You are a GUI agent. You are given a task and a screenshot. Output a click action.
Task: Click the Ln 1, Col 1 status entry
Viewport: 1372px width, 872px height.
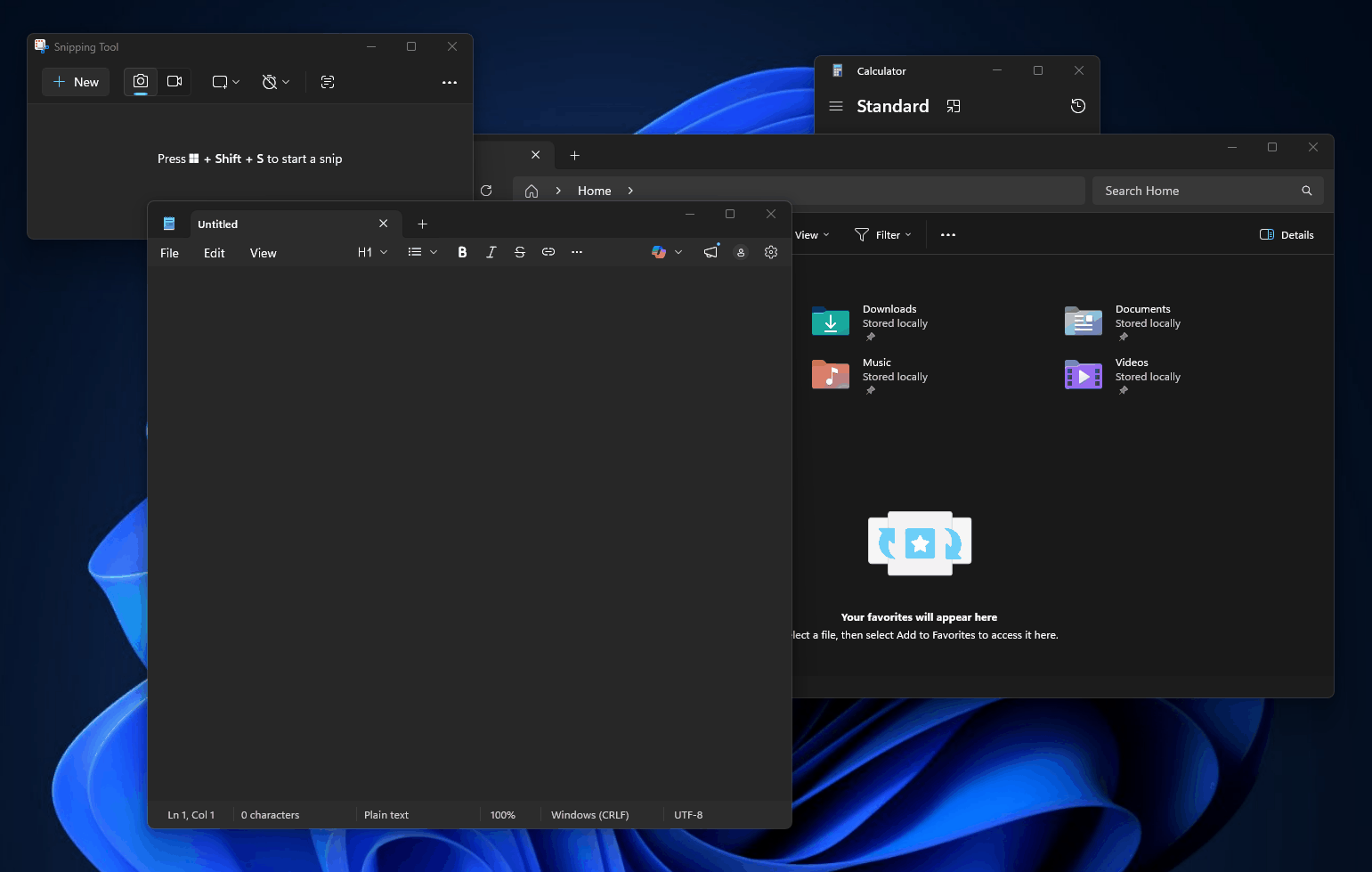(x=191, y=815)
